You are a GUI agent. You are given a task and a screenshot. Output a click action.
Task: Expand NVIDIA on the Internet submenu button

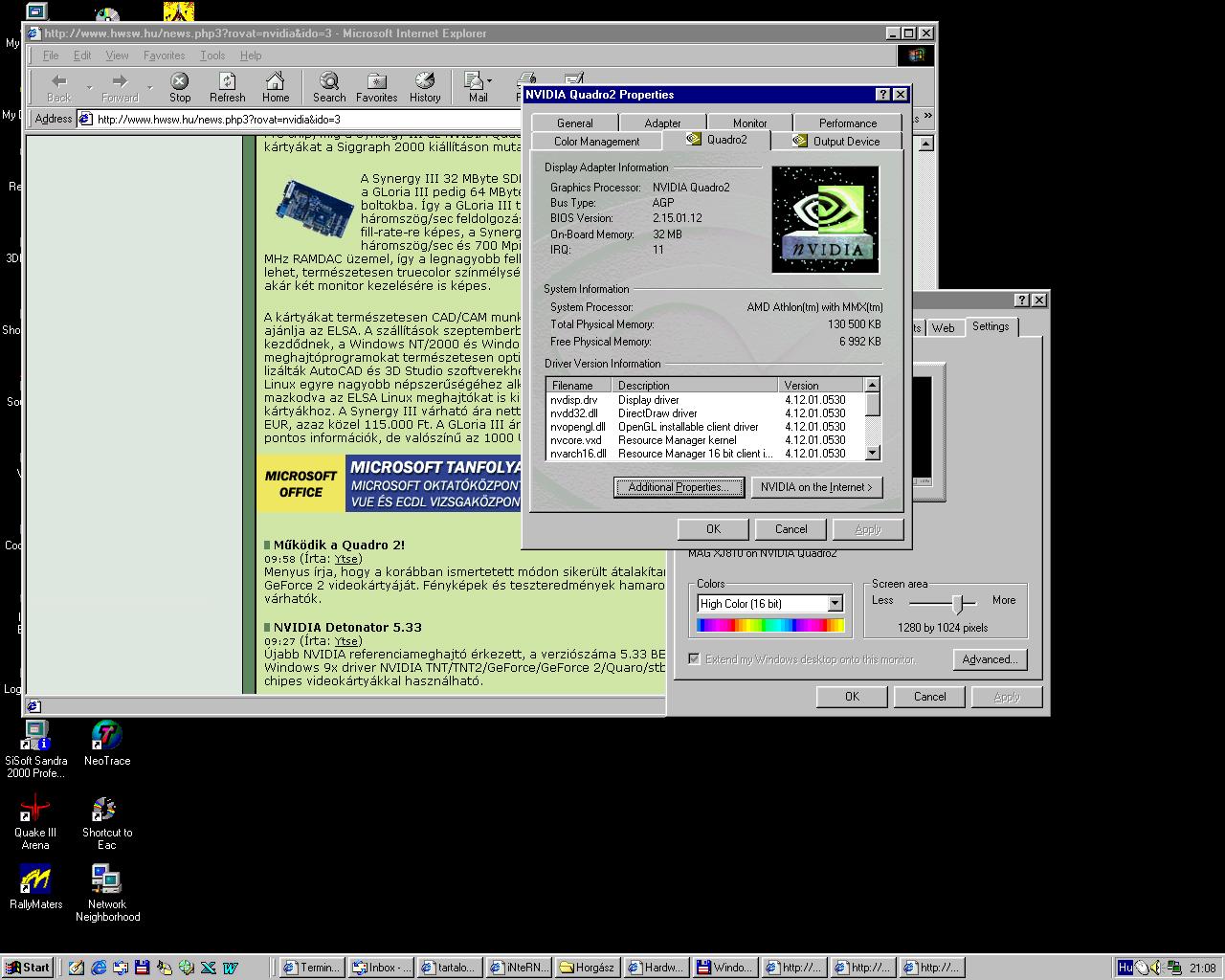[816, 487]
